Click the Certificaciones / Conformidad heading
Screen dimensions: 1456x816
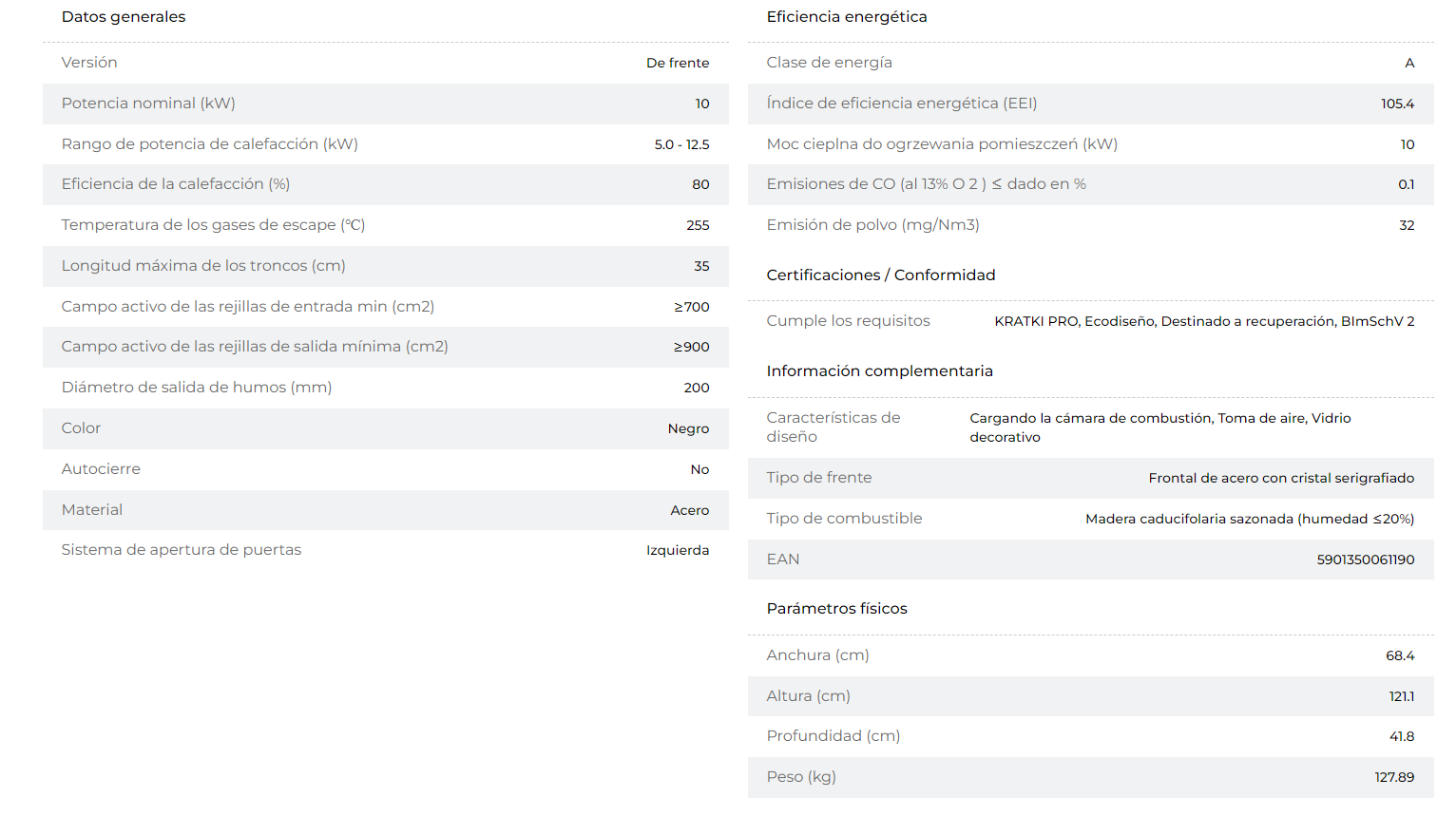click(881, 275)
